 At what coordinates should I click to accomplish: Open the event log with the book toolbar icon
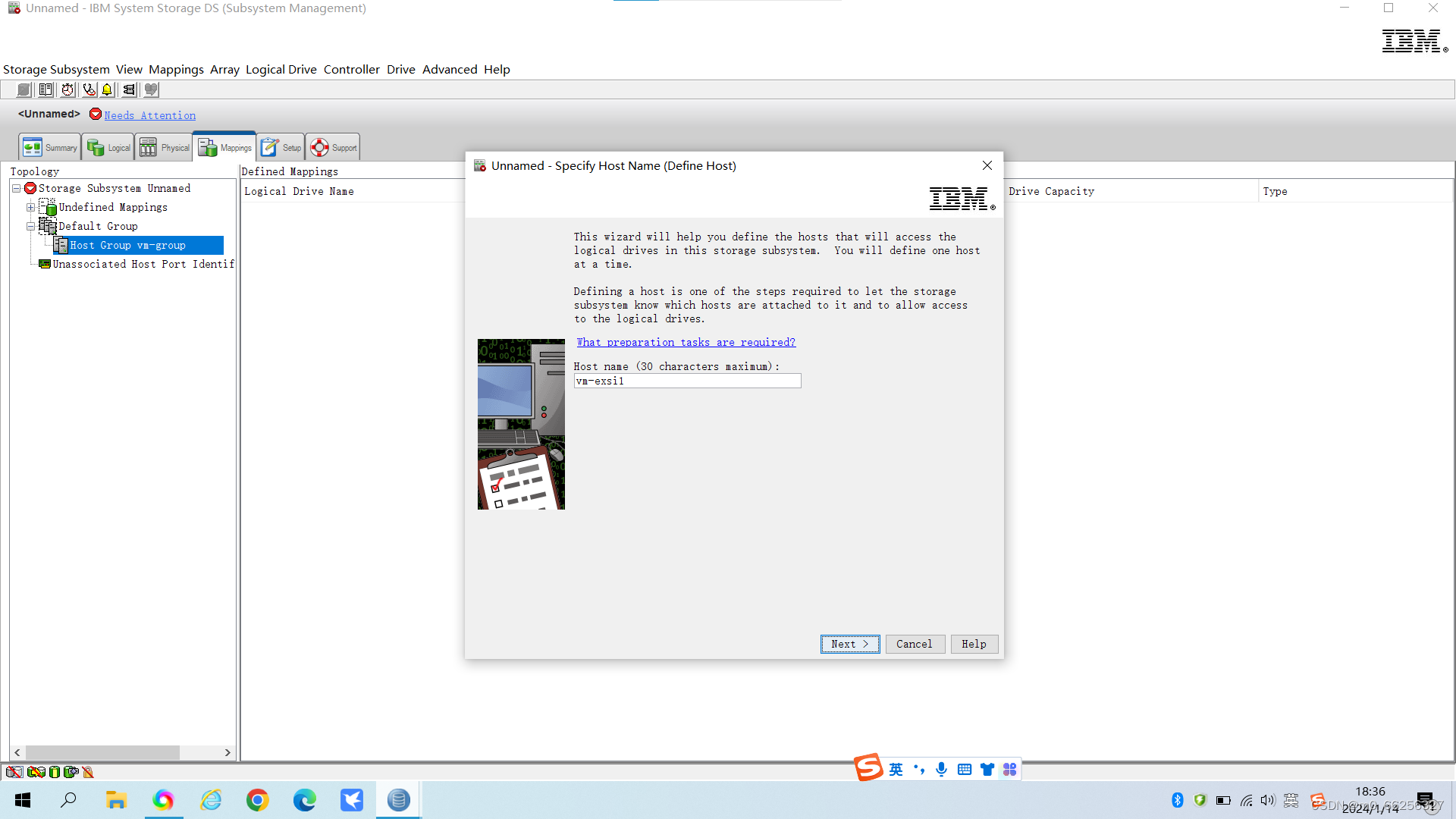click(x=45, y=89)
